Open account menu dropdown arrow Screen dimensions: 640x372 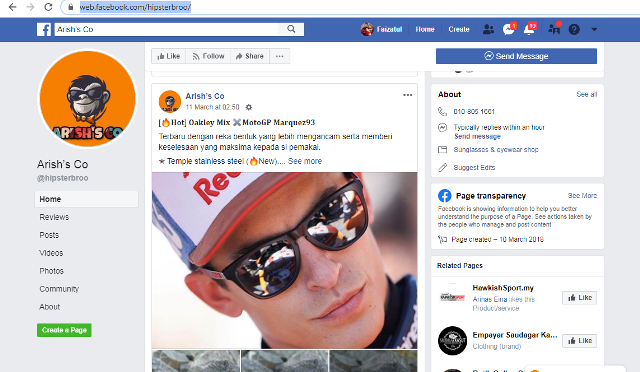594,29
